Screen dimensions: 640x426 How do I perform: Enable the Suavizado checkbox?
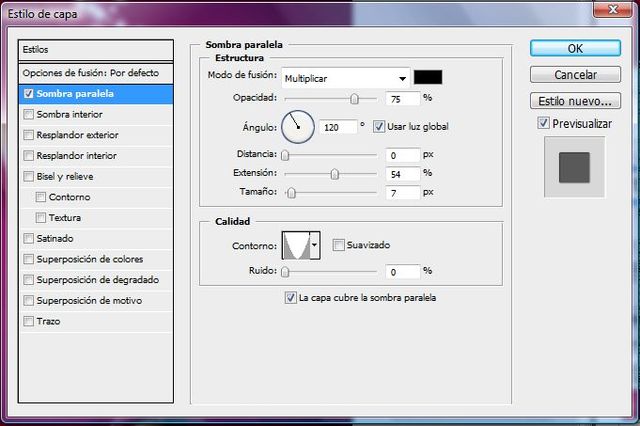338,245
